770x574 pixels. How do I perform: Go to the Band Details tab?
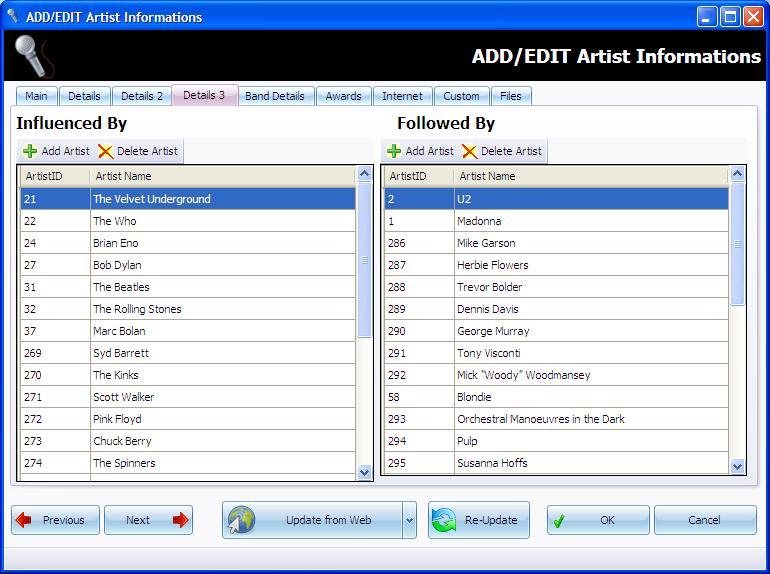coord(275,96)
